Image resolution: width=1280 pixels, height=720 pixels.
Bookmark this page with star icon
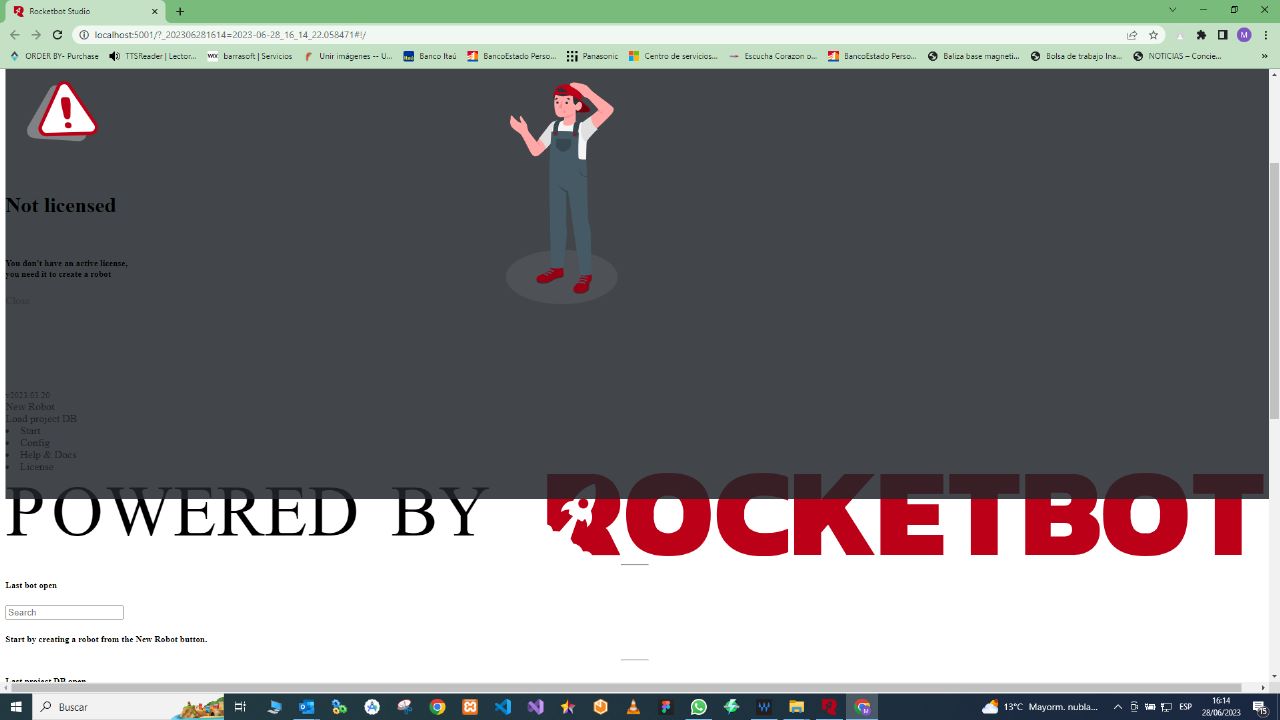[x=1153, y=35]
